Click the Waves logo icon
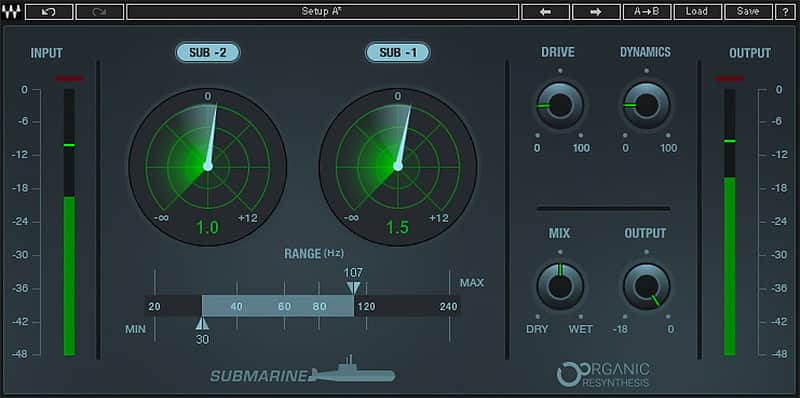Viewport: 800px width, 398px height. pos(11,12)
